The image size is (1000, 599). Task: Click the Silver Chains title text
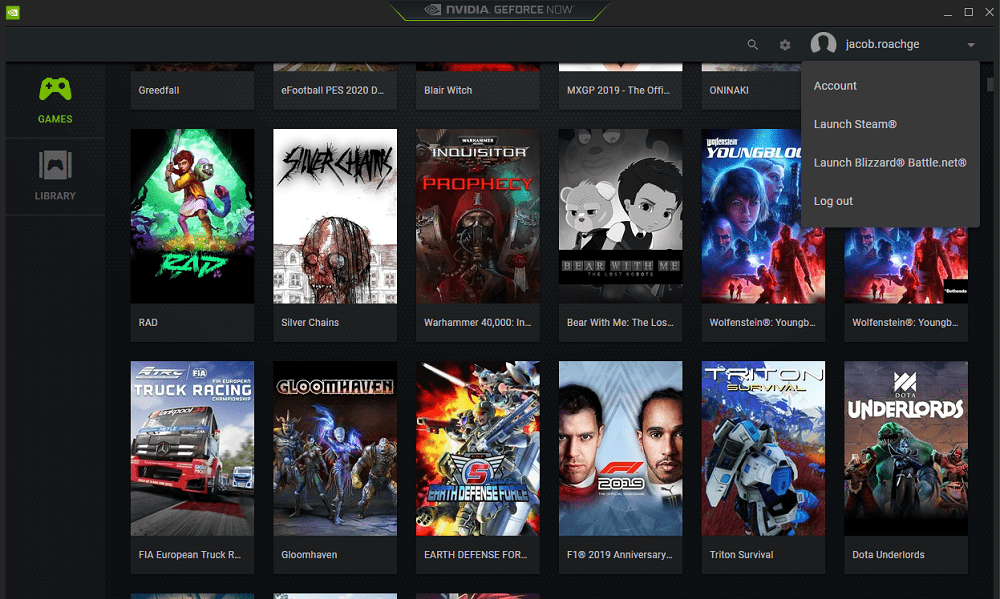310,322
